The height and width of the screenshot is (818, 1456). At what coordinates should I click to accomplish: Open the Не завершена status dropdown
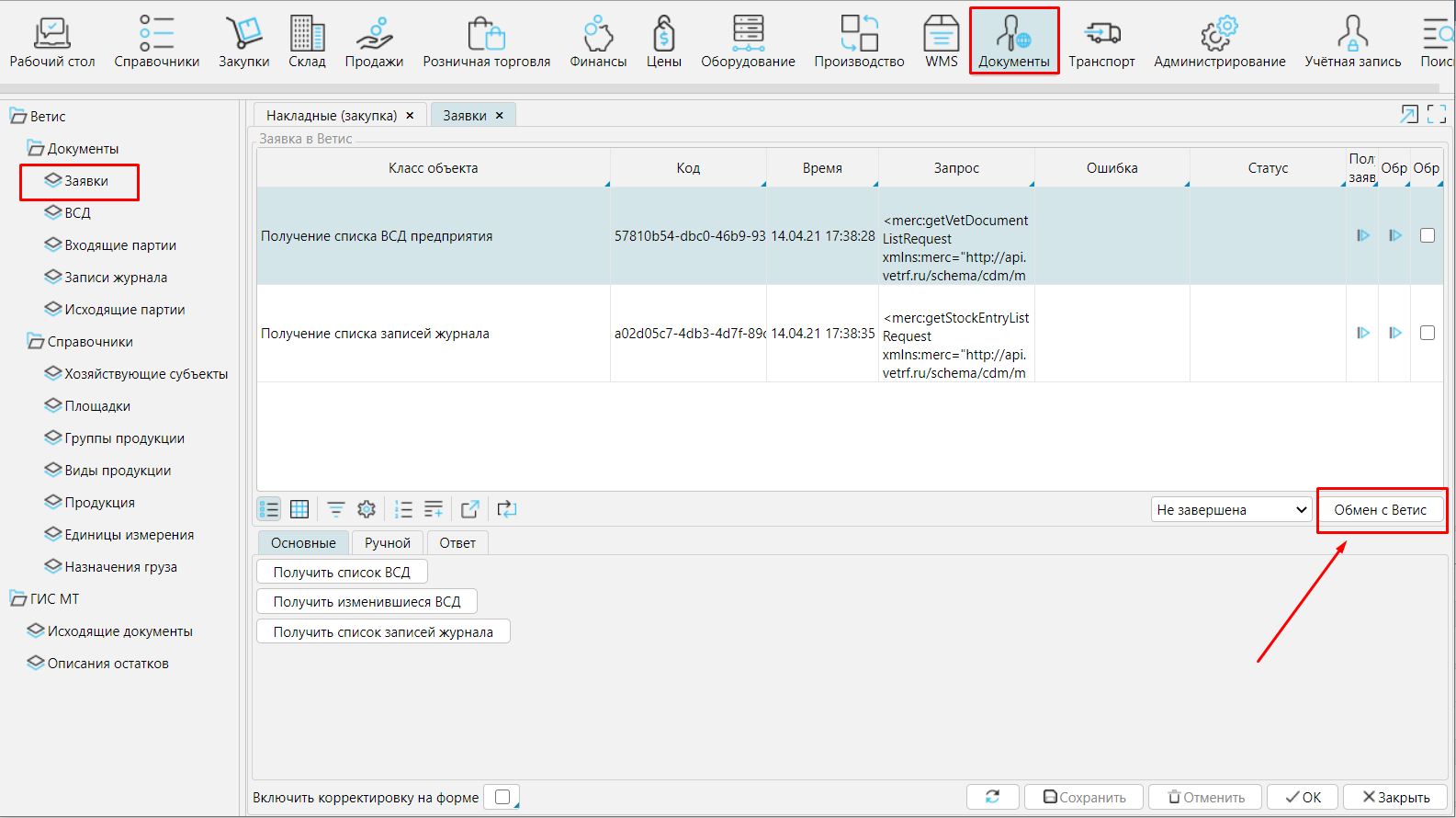1231,509
